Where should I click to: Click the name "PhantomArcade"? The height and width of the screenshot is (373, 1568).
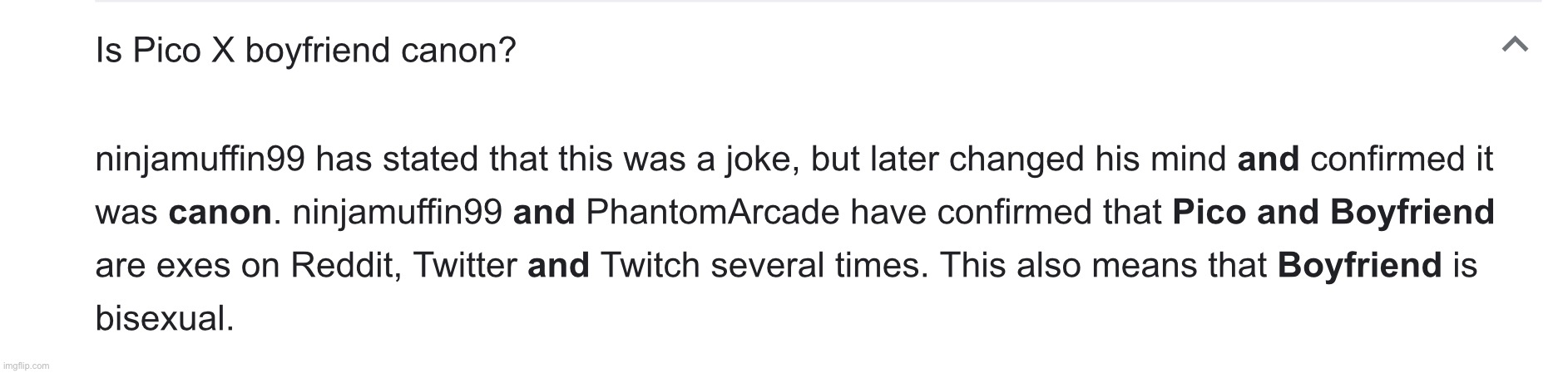(x=712, y=213)
